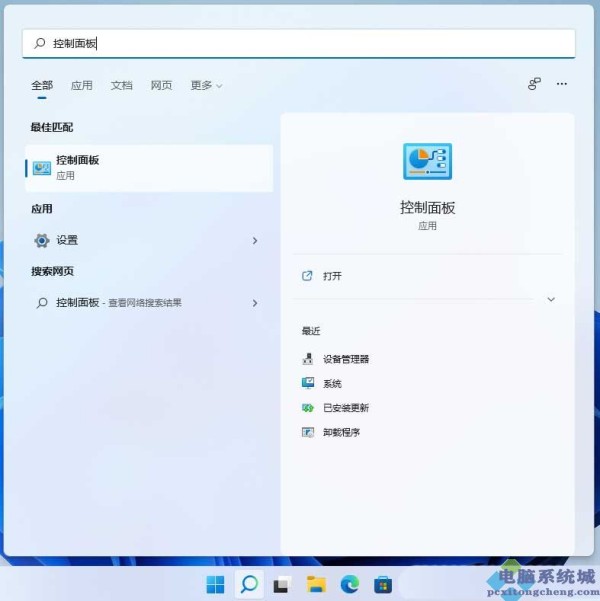Click the magnifier icon in search box

coord(39,43)
